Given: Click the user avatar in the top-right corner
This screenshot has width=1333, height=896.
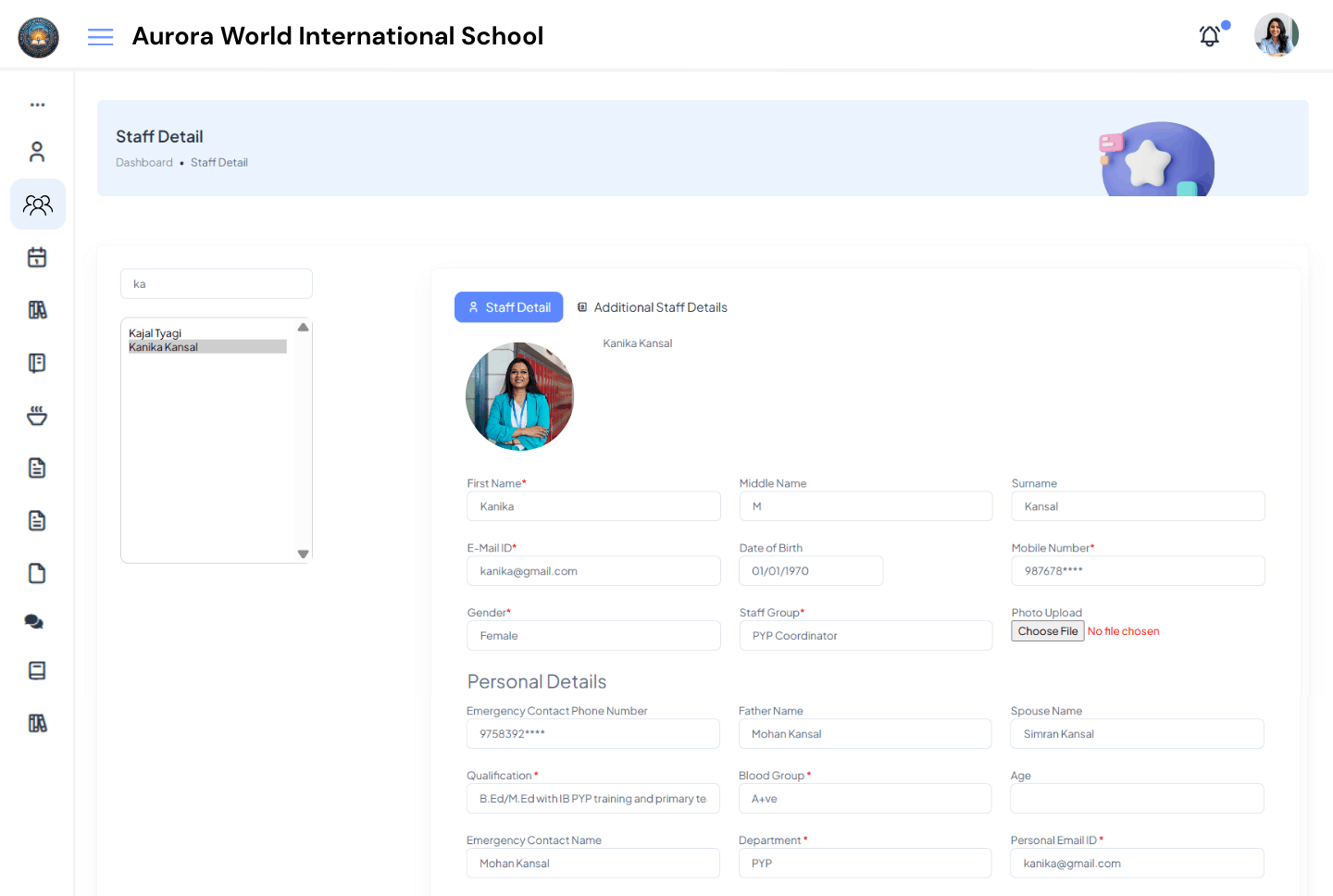Looking at the screenshot, I should (x=1276, y=34).
